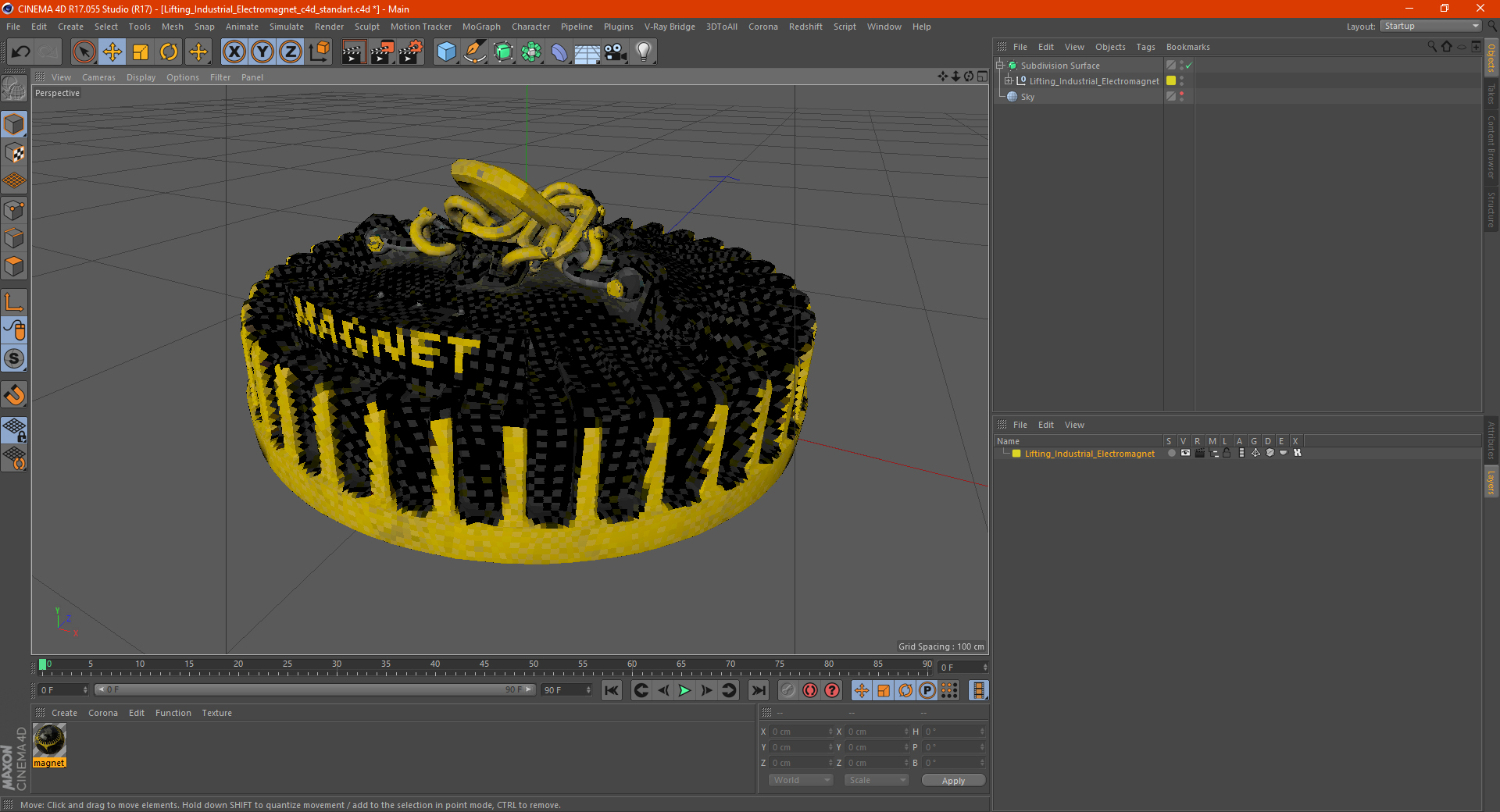
Task: Toggle Sky object visibility dots
Action: (1181, 97)
